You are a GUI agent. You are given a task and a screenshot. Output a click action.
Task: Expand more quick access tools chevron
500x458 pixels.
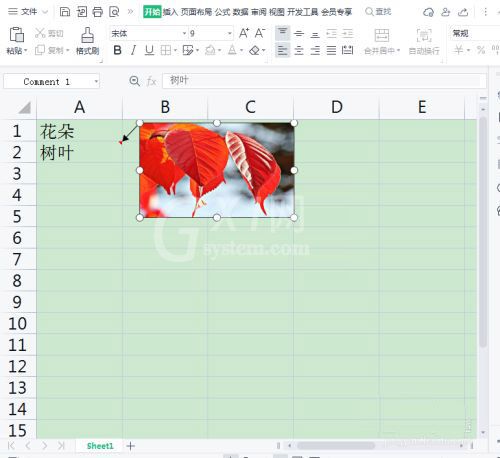(130, 12)
